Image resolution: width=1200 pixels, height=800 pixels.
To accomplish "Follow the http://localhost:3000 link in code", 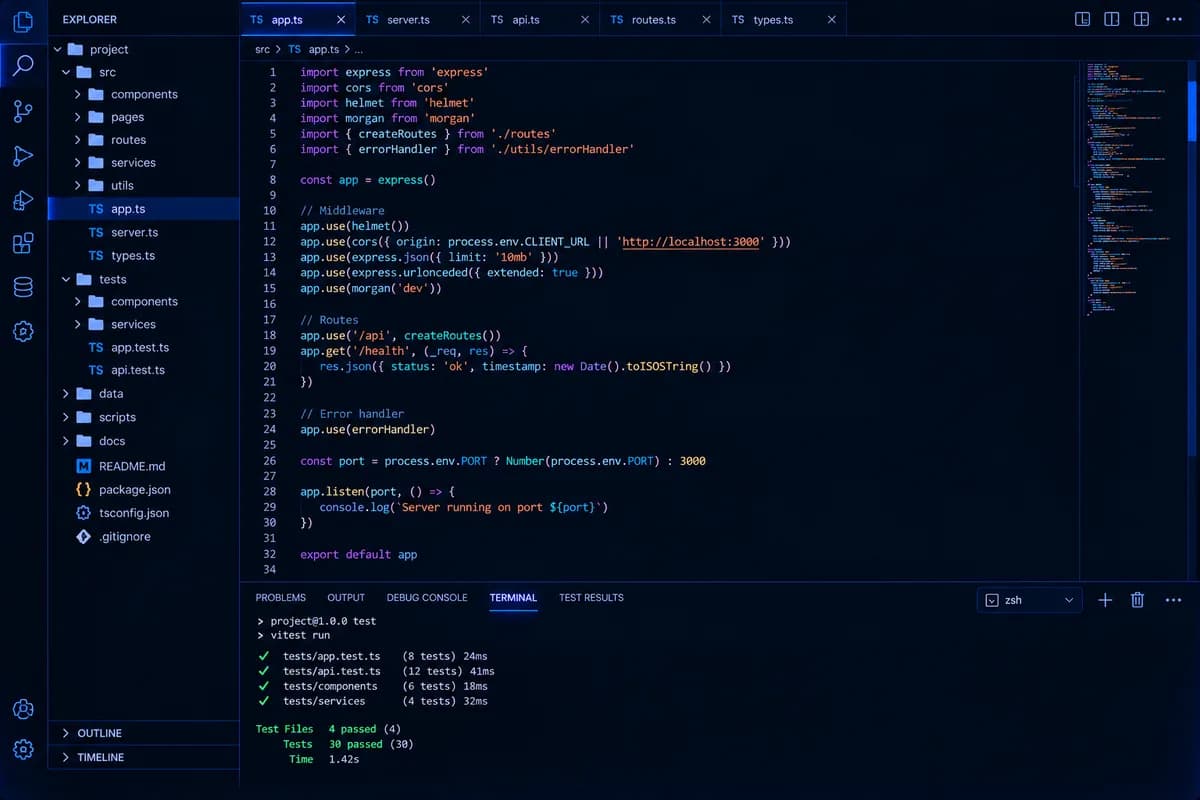I will 693,242.
